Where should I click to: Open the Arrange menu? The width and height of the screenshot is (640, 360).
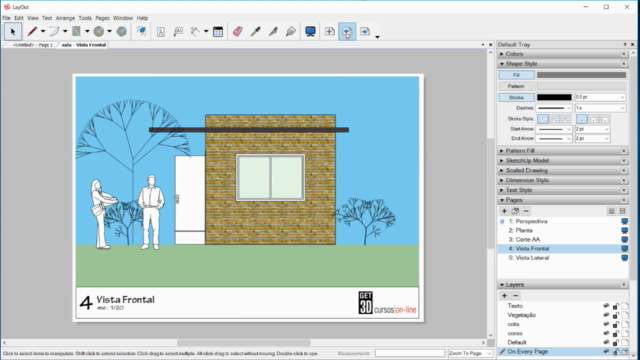(65, 18)
